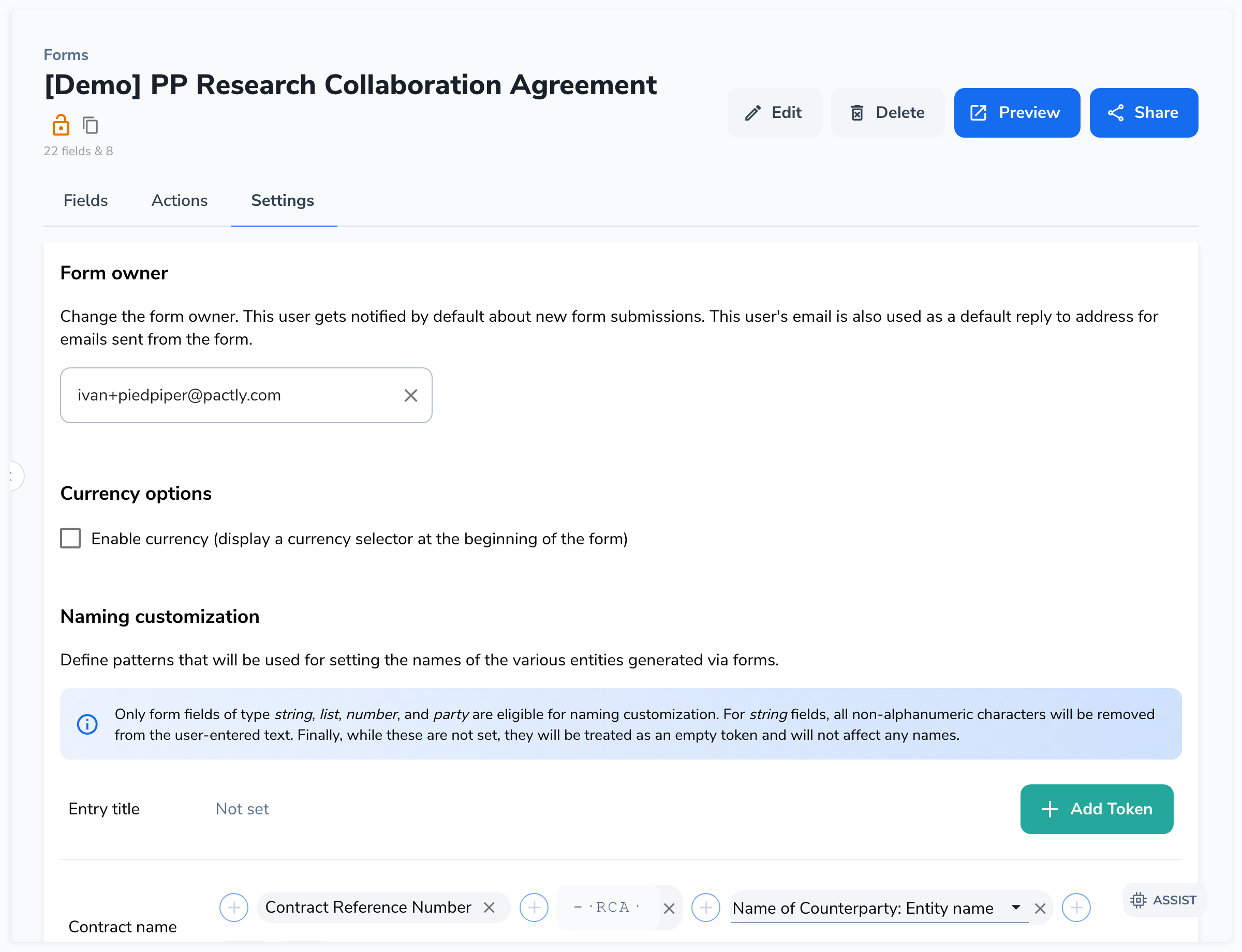Click the form owner email field

point(246,395)
